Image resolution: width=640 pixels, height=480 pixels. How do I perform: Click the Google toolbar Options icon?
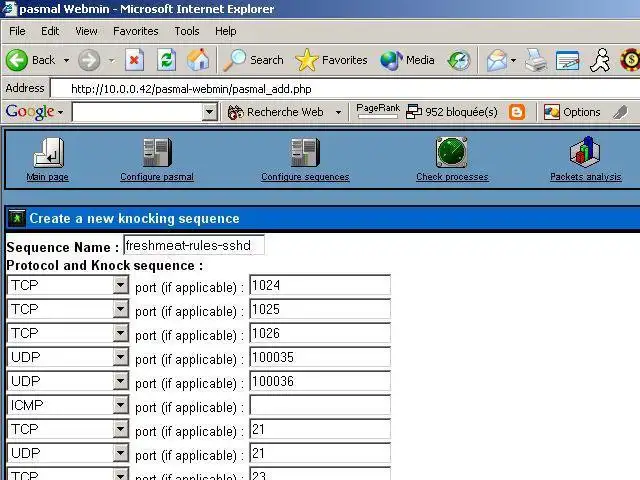pyautogui.click(x=551, y=112)
